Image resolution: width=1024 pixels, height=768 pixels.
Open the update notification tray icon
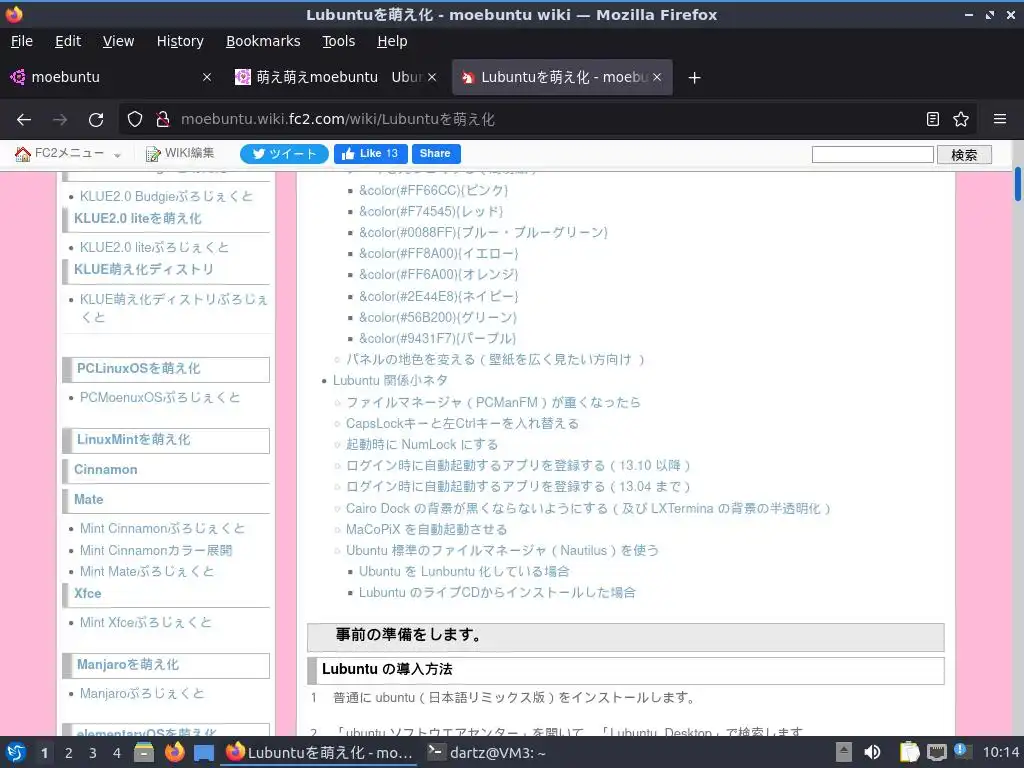click(x=962, y=751)
